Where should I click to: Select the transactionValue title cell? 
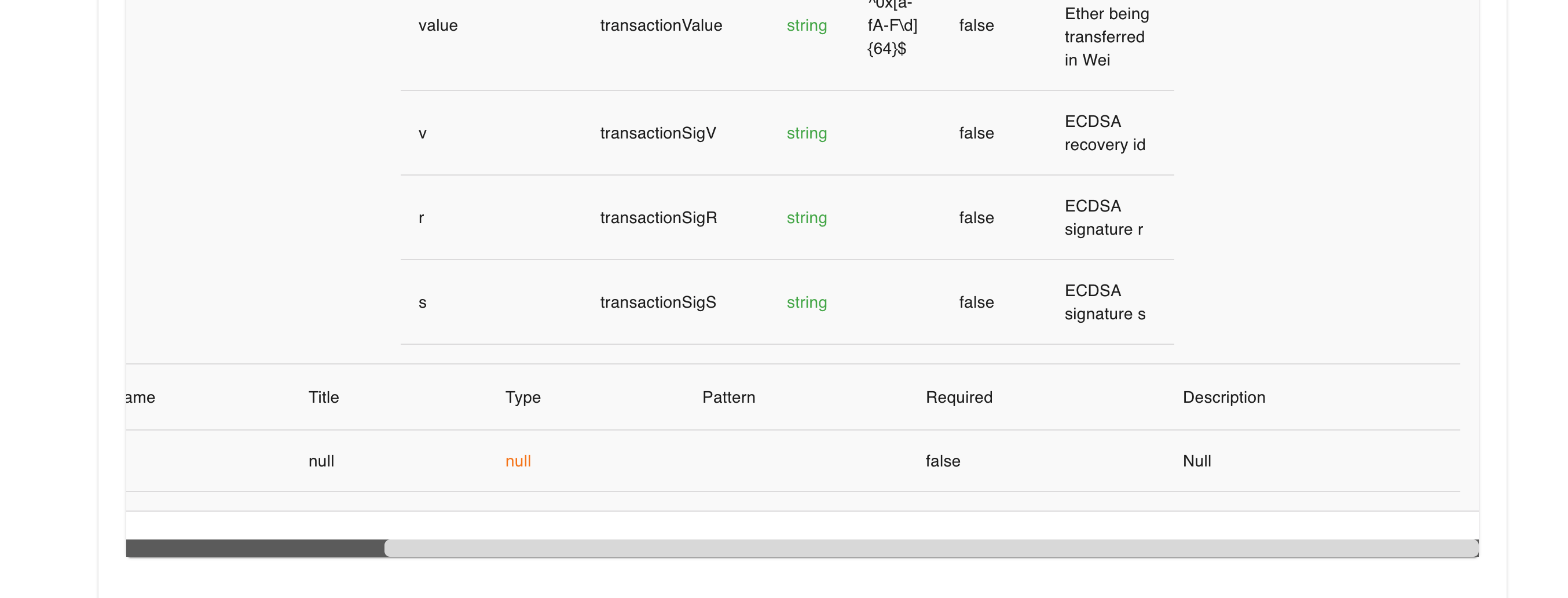[x=661, y=25]
